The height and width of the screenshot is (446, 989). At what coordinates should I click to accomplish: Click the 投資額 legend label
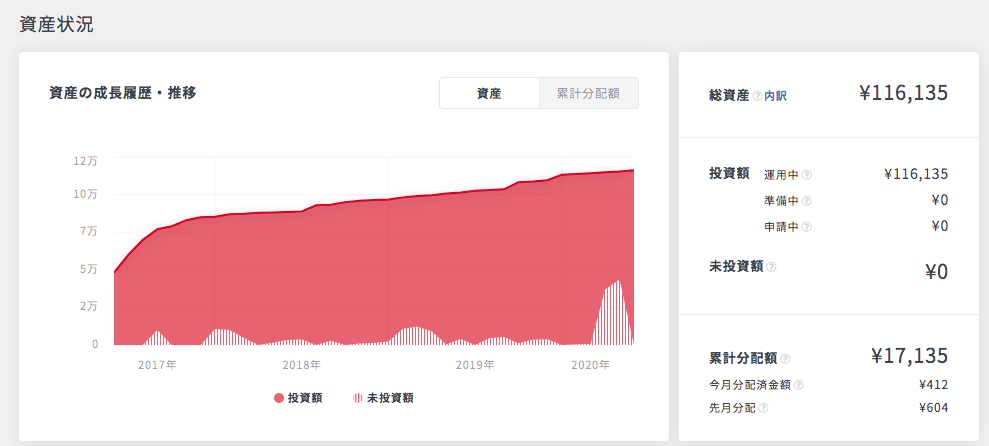pos(305,398)
